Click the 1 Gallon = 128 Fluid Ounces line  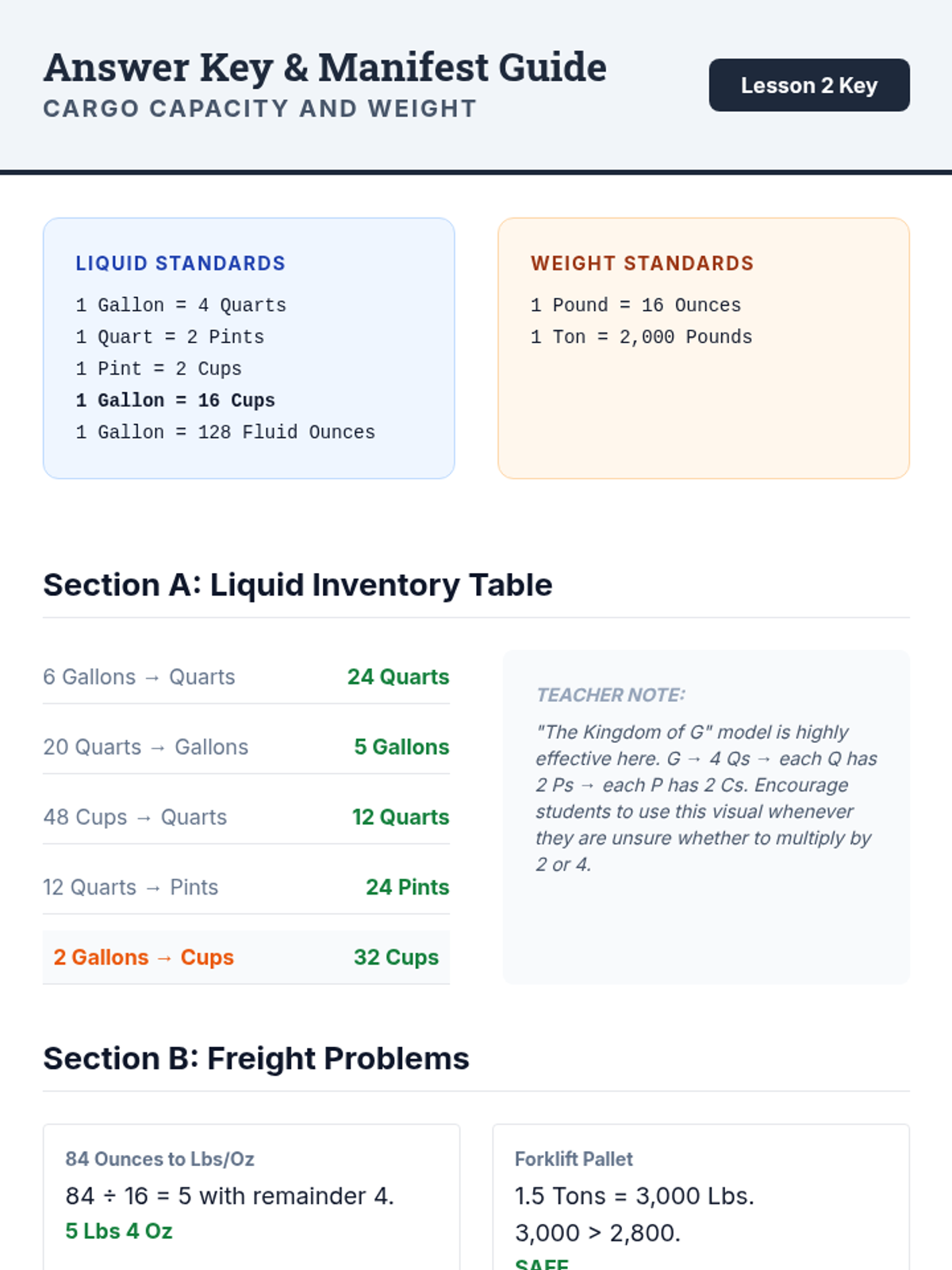pyautogui.click(x=225, y=432)
